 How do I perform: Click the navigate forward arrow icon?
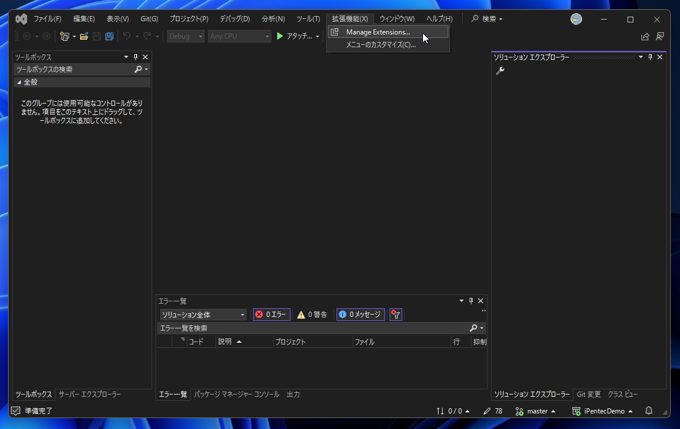tap(46, 36)
